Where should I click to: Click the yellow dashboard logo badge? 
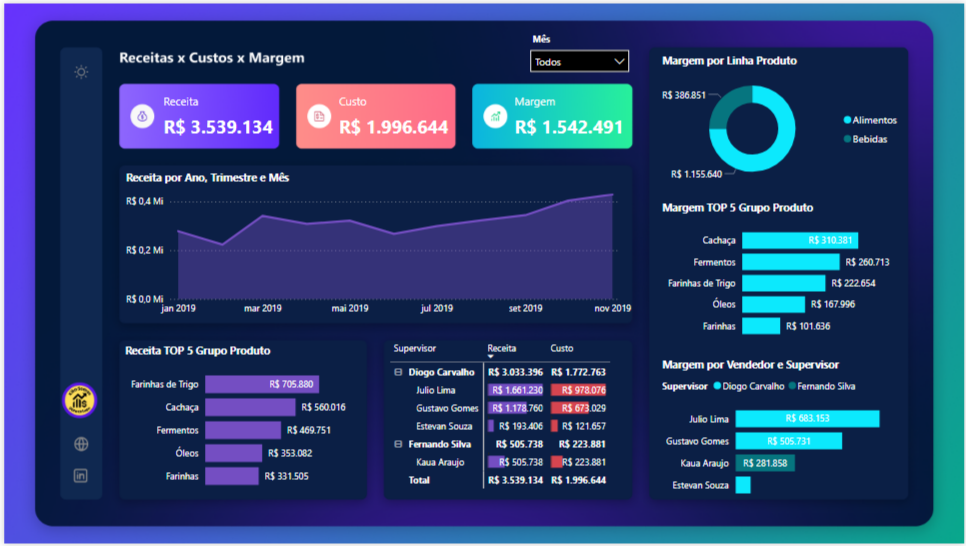point(80,401)
